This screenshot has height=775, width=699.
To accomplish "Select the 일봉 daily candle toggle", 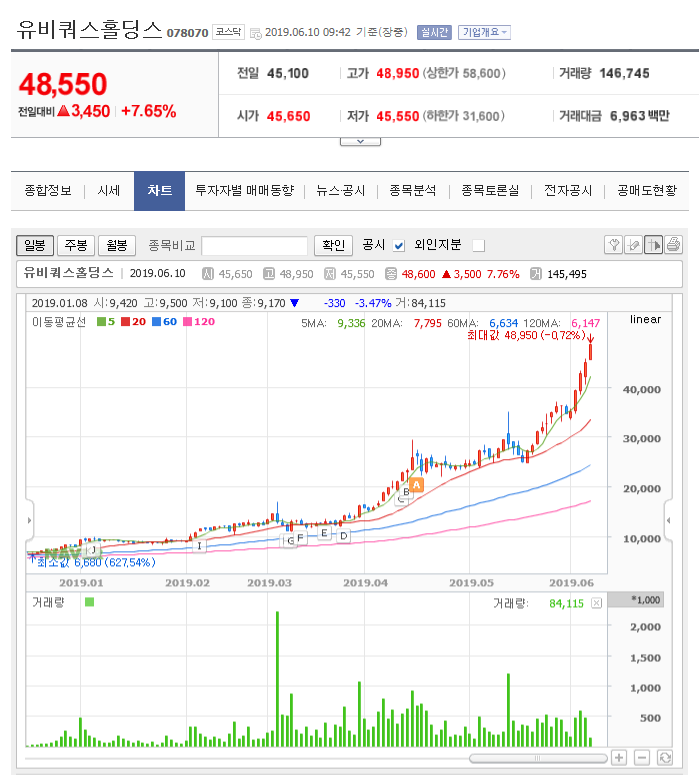I will click(35, 245).
